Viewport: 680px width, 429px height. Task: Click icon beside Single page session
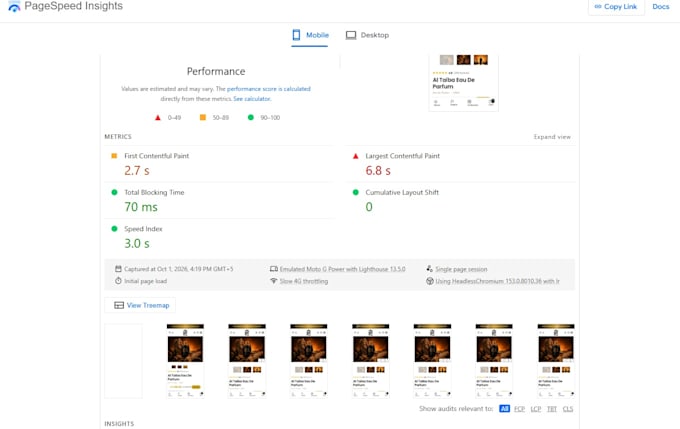(x=429, y=269)
